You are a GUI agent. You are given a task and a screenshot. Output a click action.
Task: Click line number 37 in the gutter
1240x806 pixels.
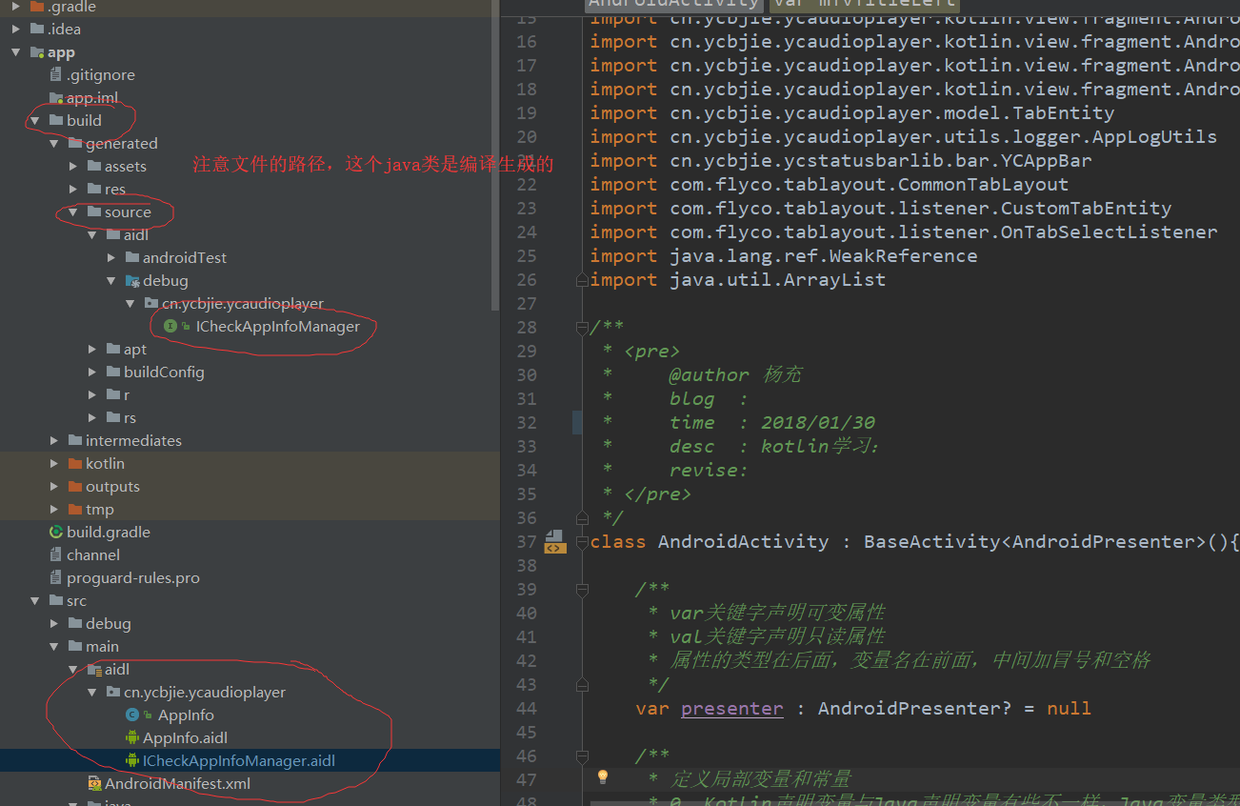point(526,542)
